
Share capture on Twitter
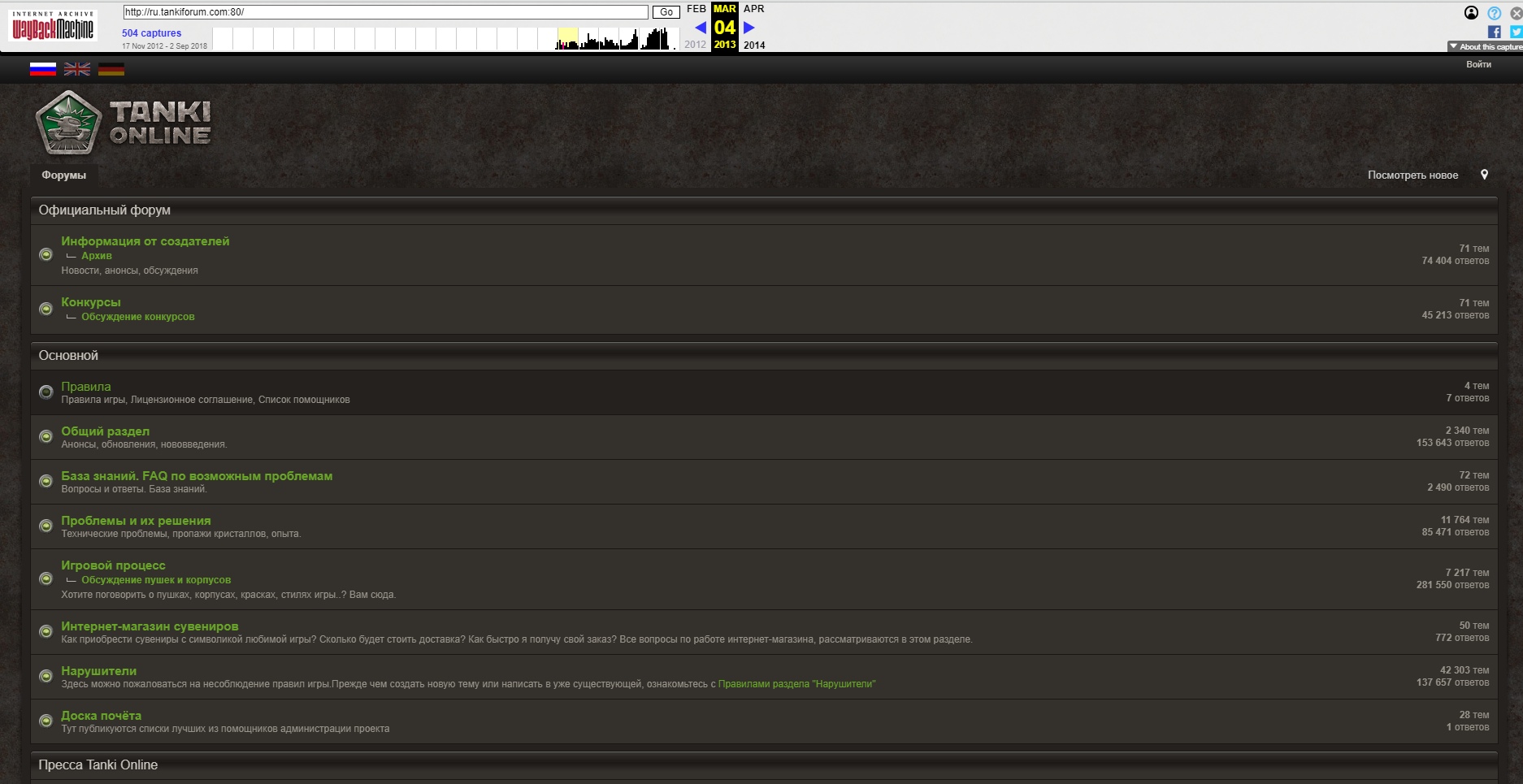[x=1516, y=32]
